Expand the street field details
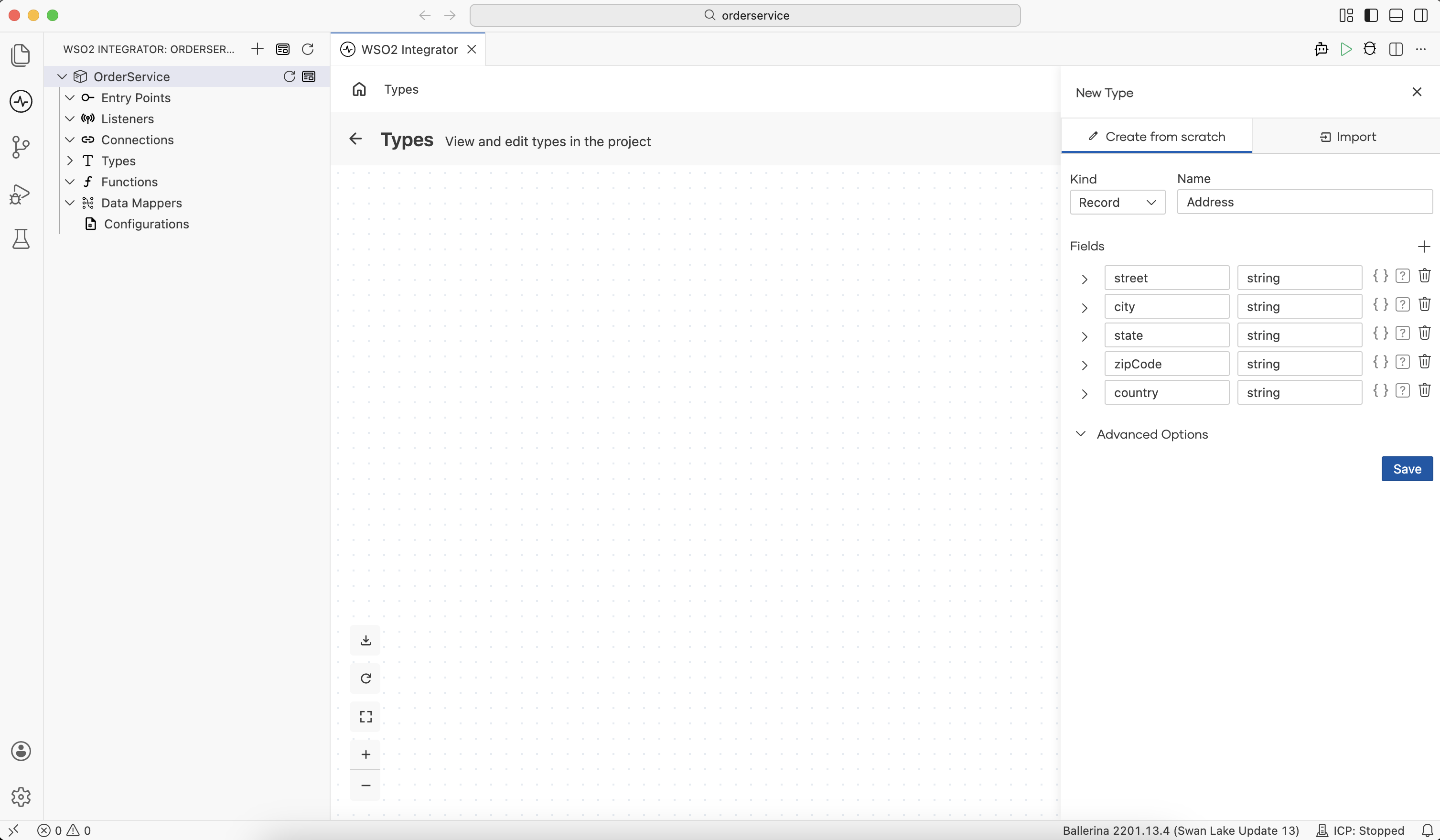1440x840 pixels. click(x=1084, y=280)
